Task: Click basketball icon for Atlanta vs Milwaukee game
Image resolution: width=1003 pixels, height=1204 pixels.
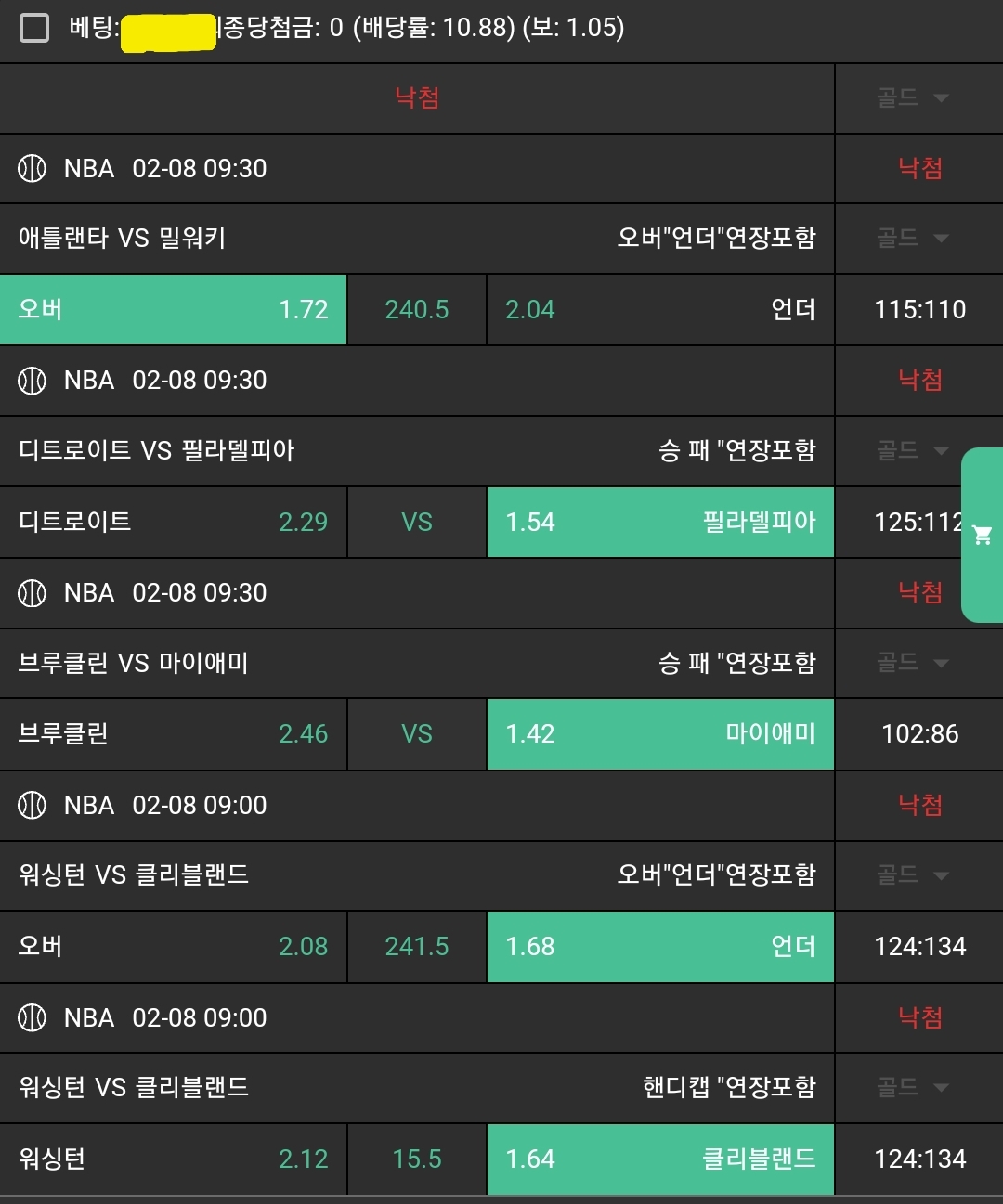Action: (32, 169)
